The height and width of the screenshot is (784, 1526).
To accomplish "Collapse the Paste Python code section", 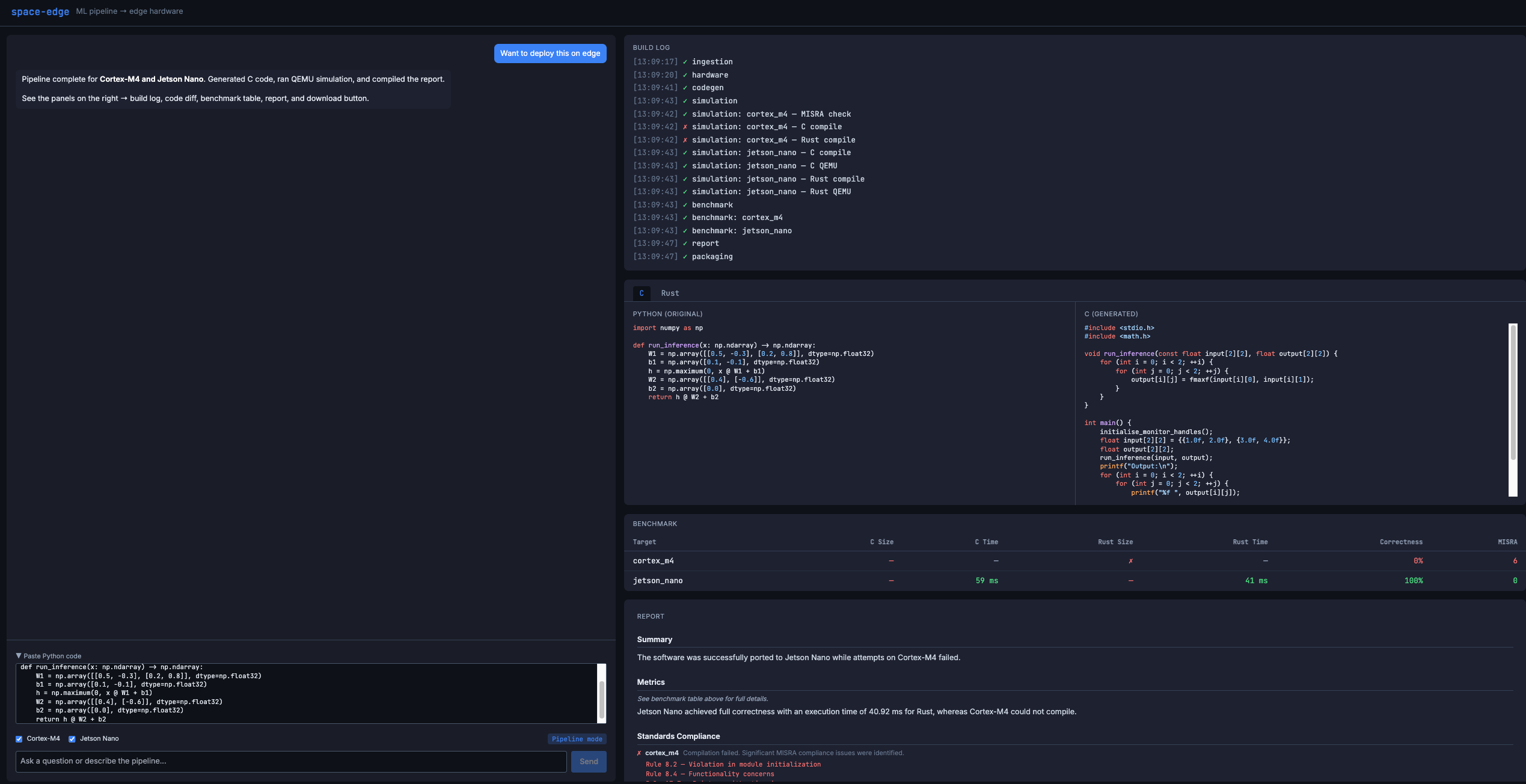I will coord(48,656).
